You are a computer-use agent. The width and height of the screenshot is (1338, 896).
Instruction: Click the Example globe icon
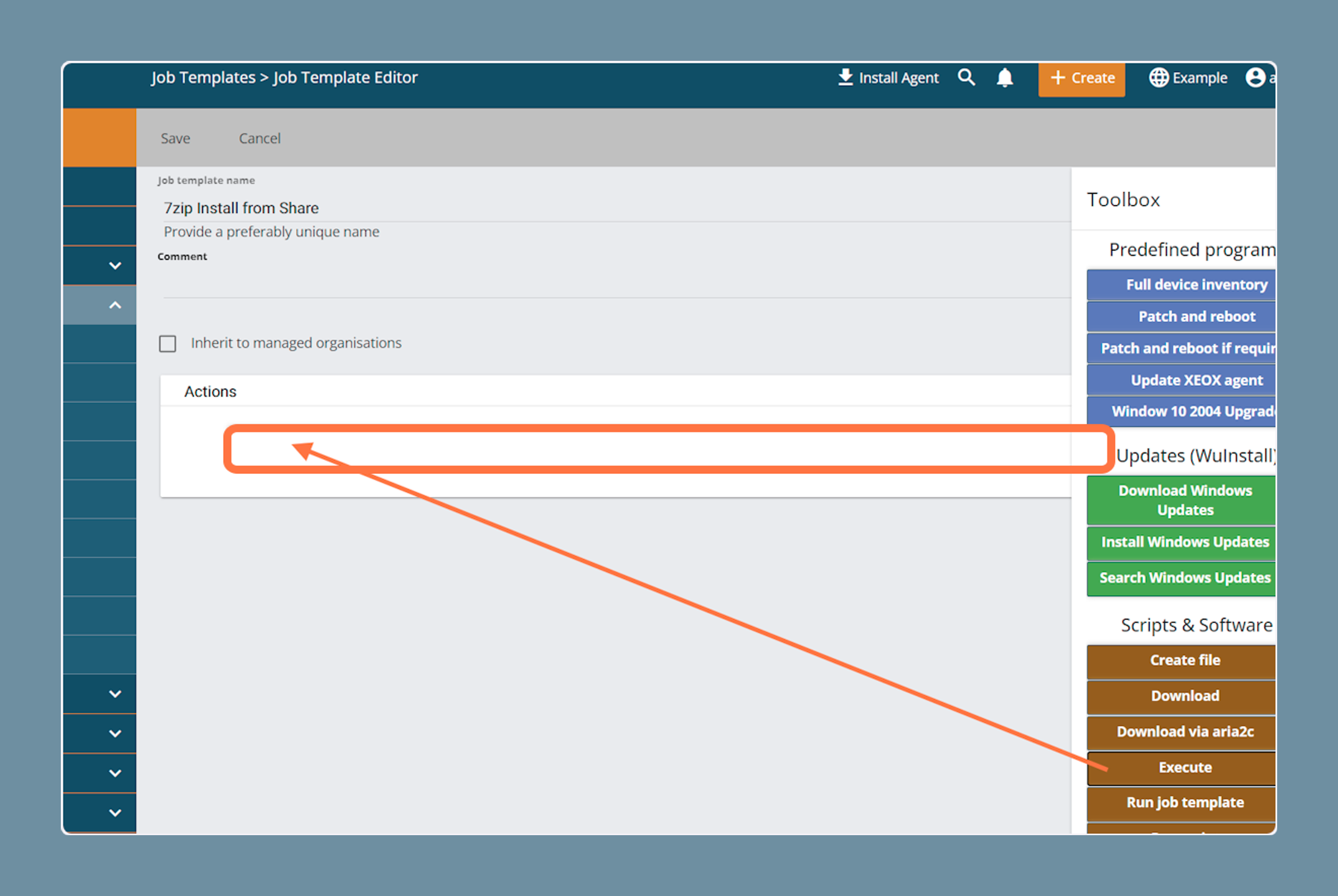[1159, 77]
